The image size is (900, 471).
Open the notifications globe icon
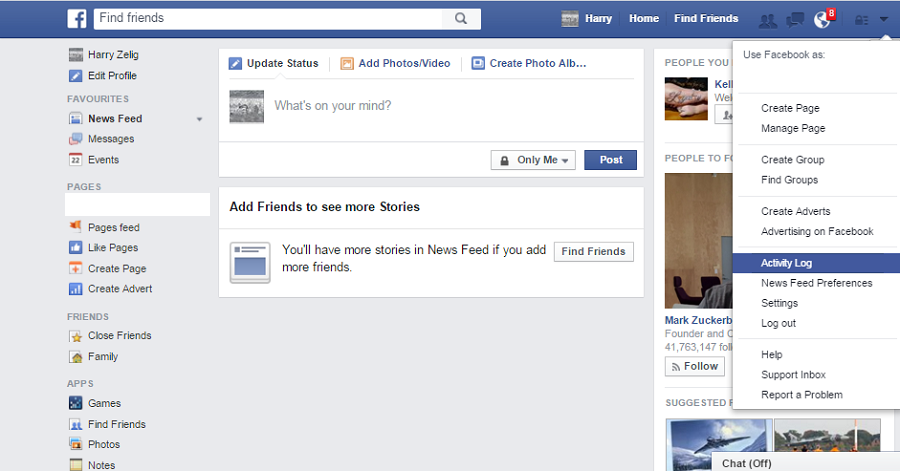tap(822, 20)
